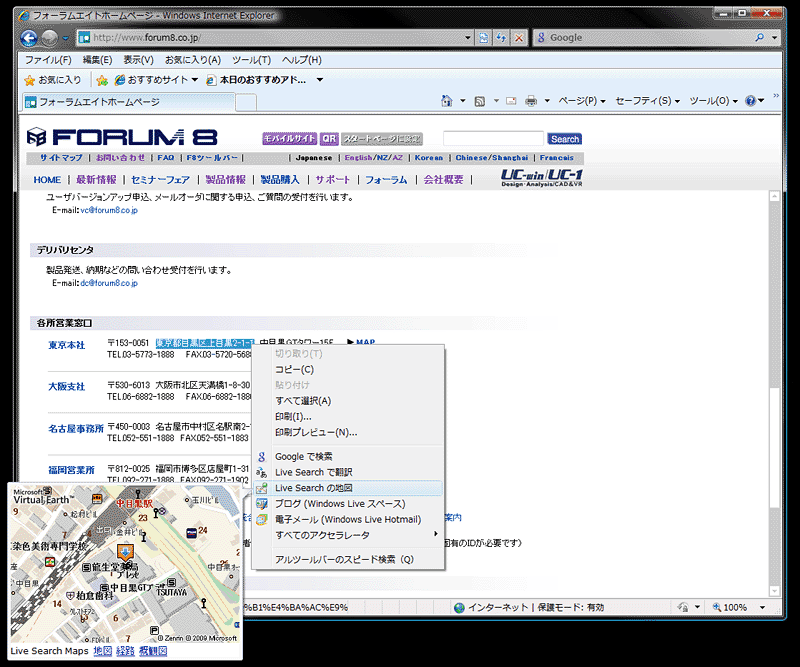
Task: Click the blue Help question mark icon
Action: click(751, 101)
